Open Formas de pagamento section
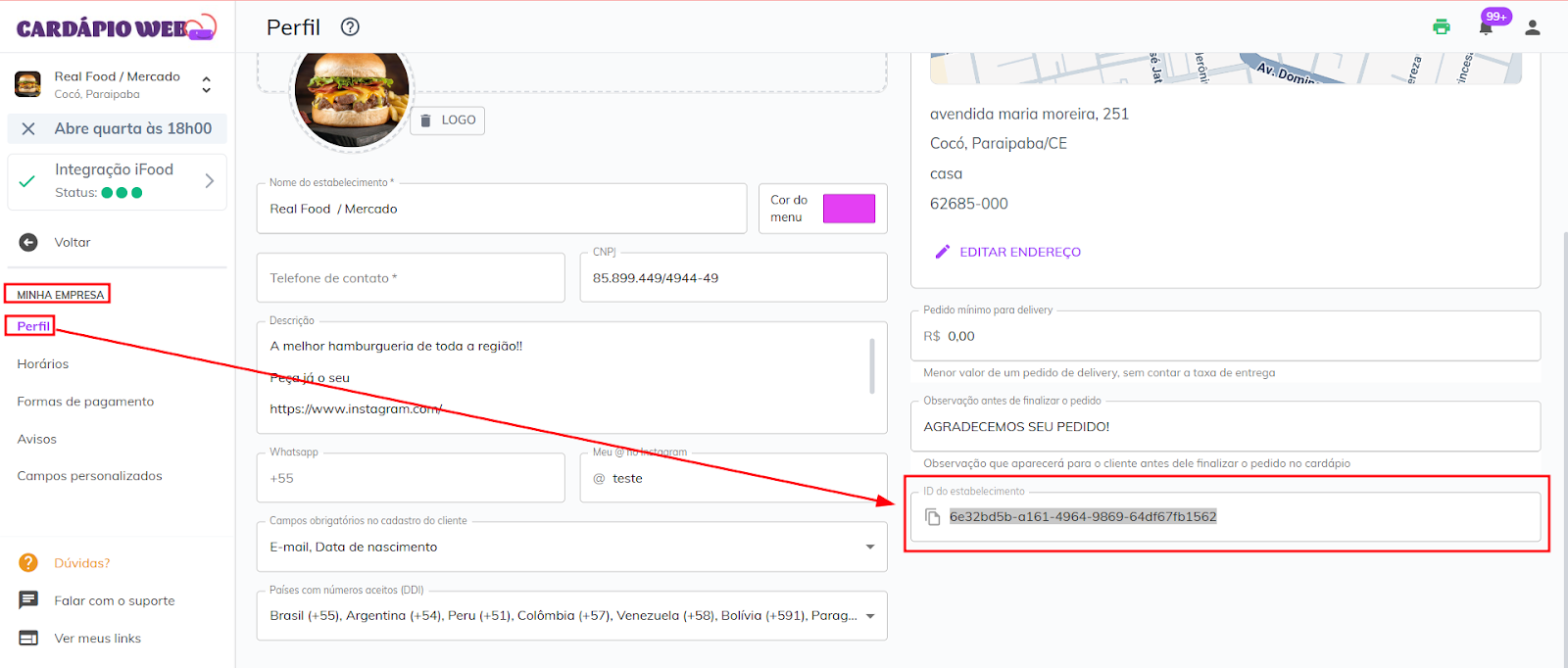The height and width of the screenshot is (668, 1568). click(x=85, y=402)
